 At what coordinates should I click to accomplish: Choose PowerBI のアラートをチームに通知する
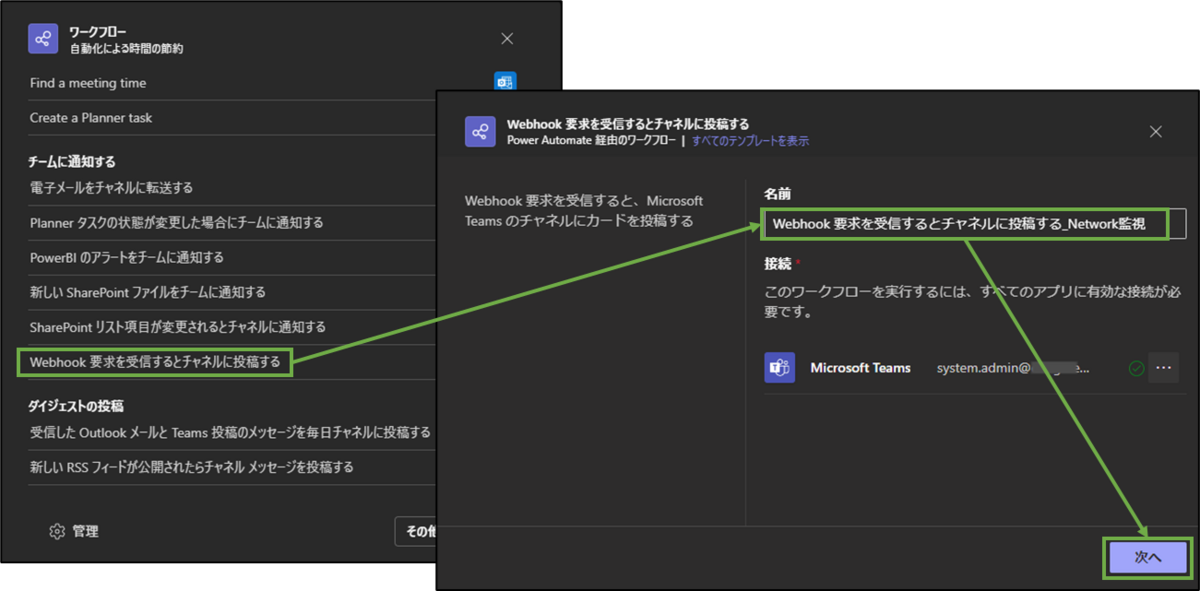[x=127, y=257]
